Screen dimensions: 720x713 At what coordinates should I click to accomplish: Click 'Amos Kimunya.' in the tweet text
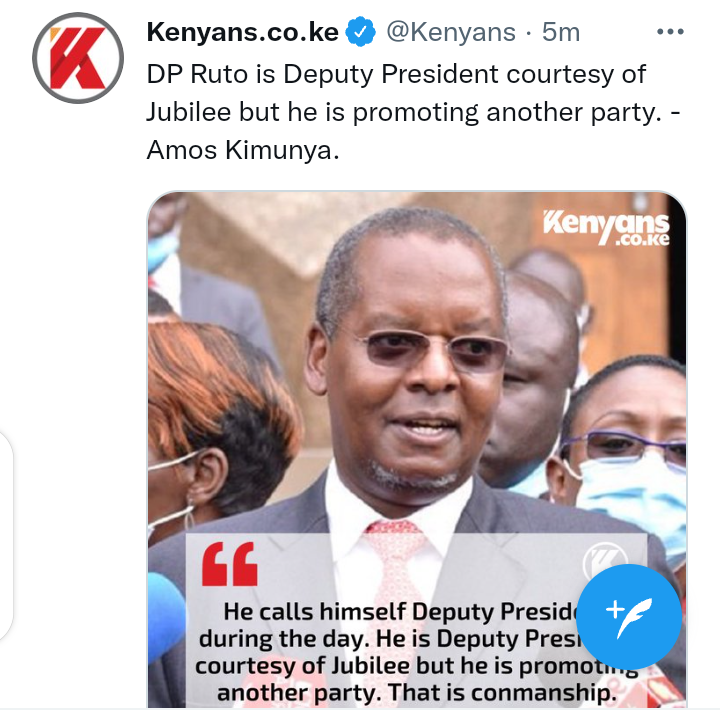click(x=243, y=150)
